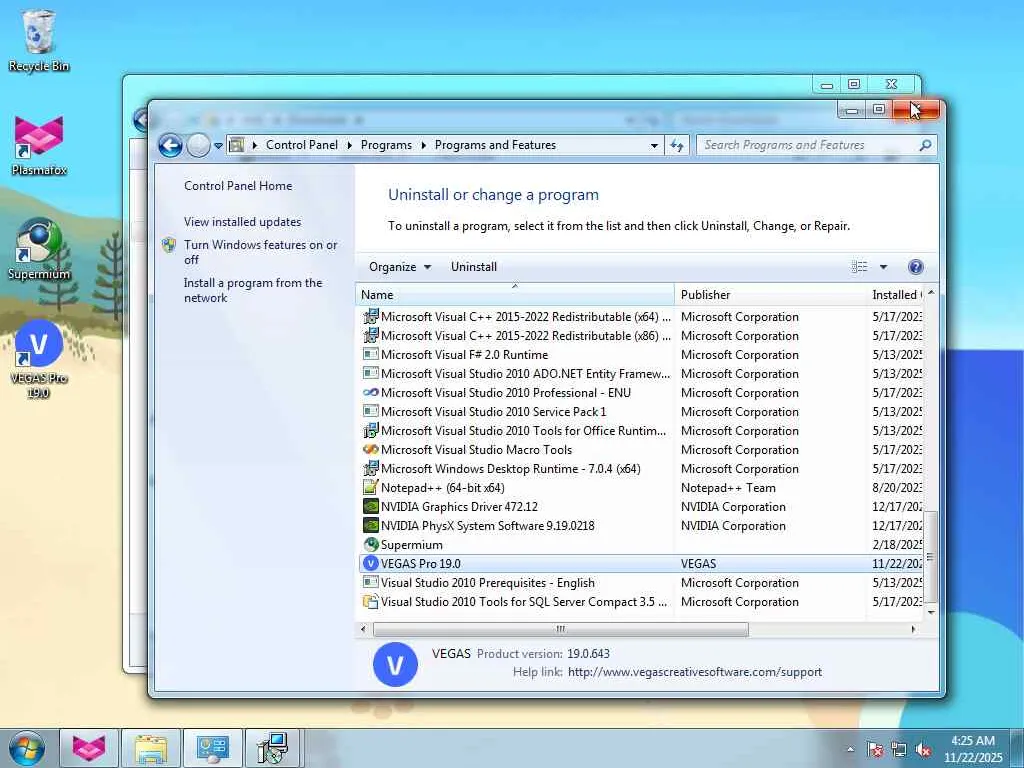Select Microsoft Visual Studio 2010 Service Pack 1
Screen dimensions: 1024x768
point(640,411)
